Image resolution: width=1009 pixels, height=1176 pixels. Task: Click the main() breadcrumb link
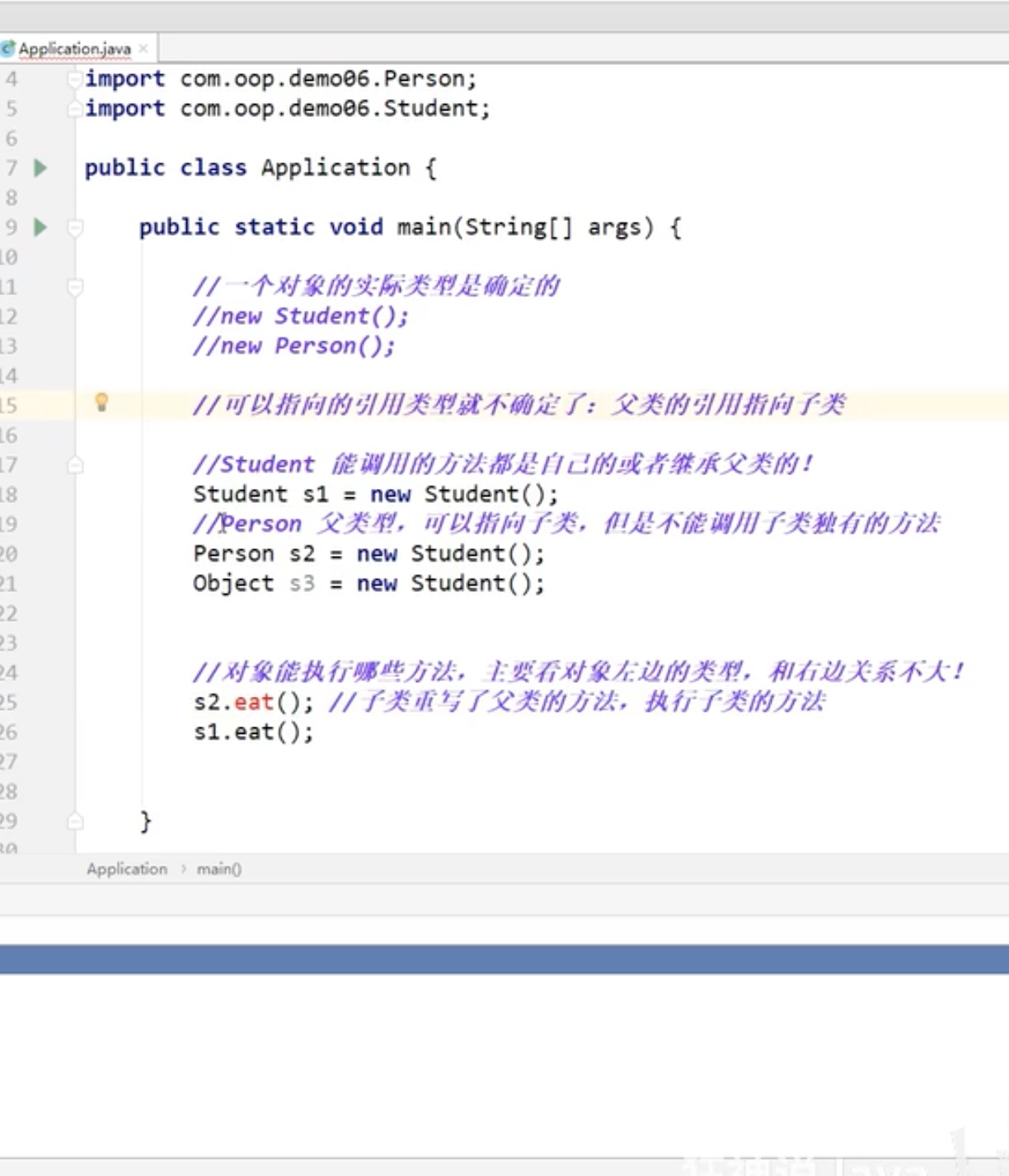tap(218, 868)
